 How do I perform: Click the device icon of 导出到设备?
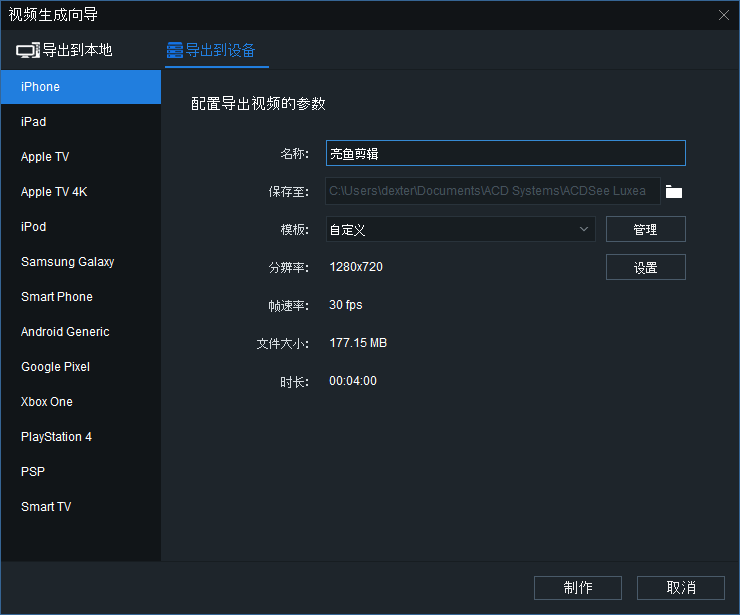pyautogui.click(x=175, y=51)
